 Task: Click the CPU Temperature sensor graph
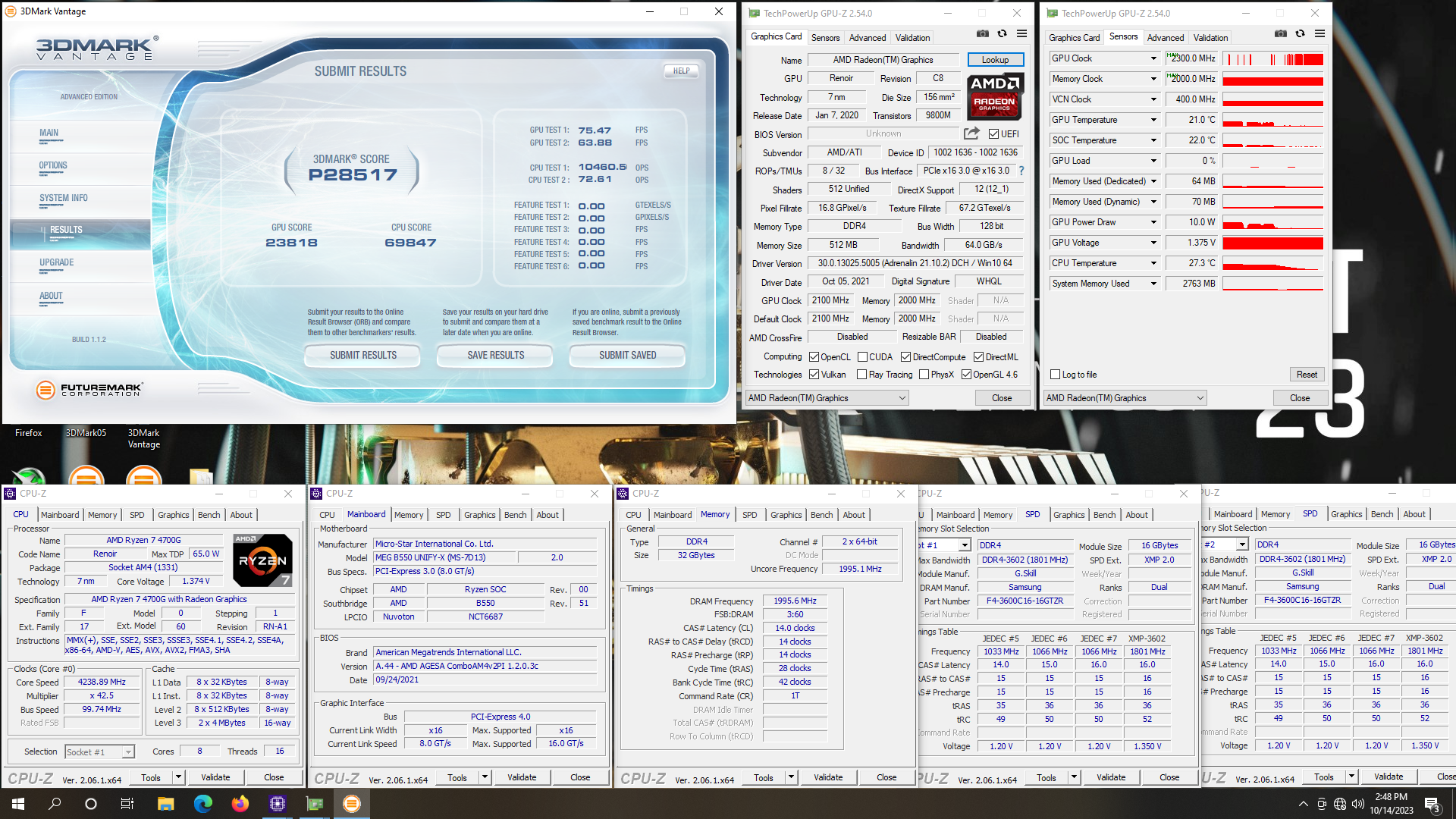point(1273,263)
